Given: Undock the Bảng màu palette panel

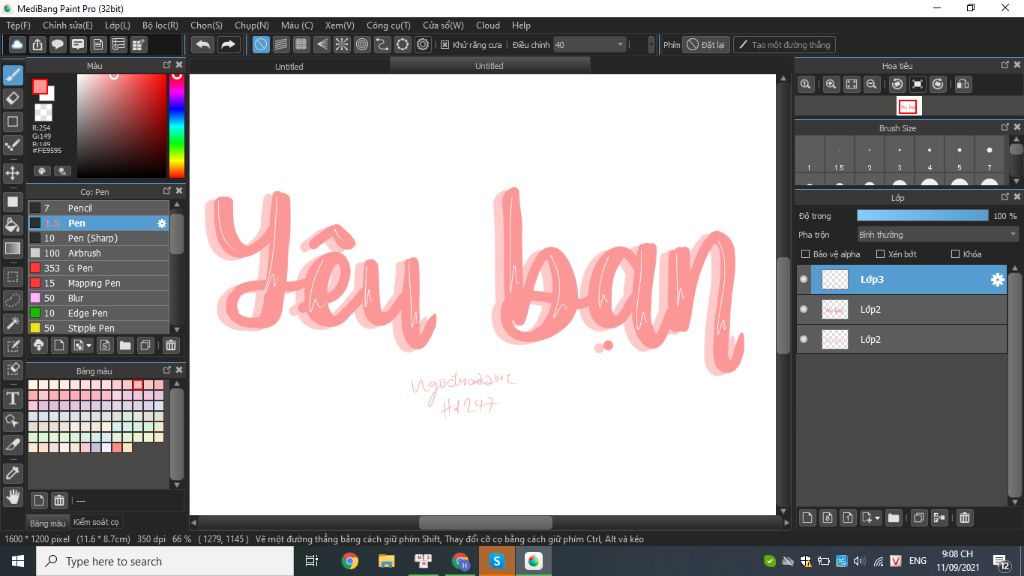Looking at the screenshot, I should click(x=167, y=370).
